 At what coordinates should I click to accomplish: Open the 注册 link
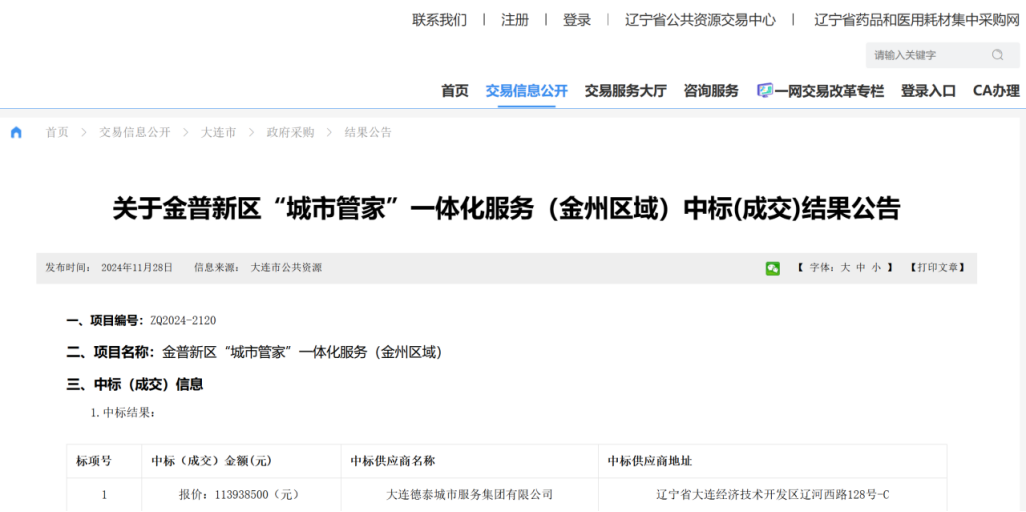[515, 20]
